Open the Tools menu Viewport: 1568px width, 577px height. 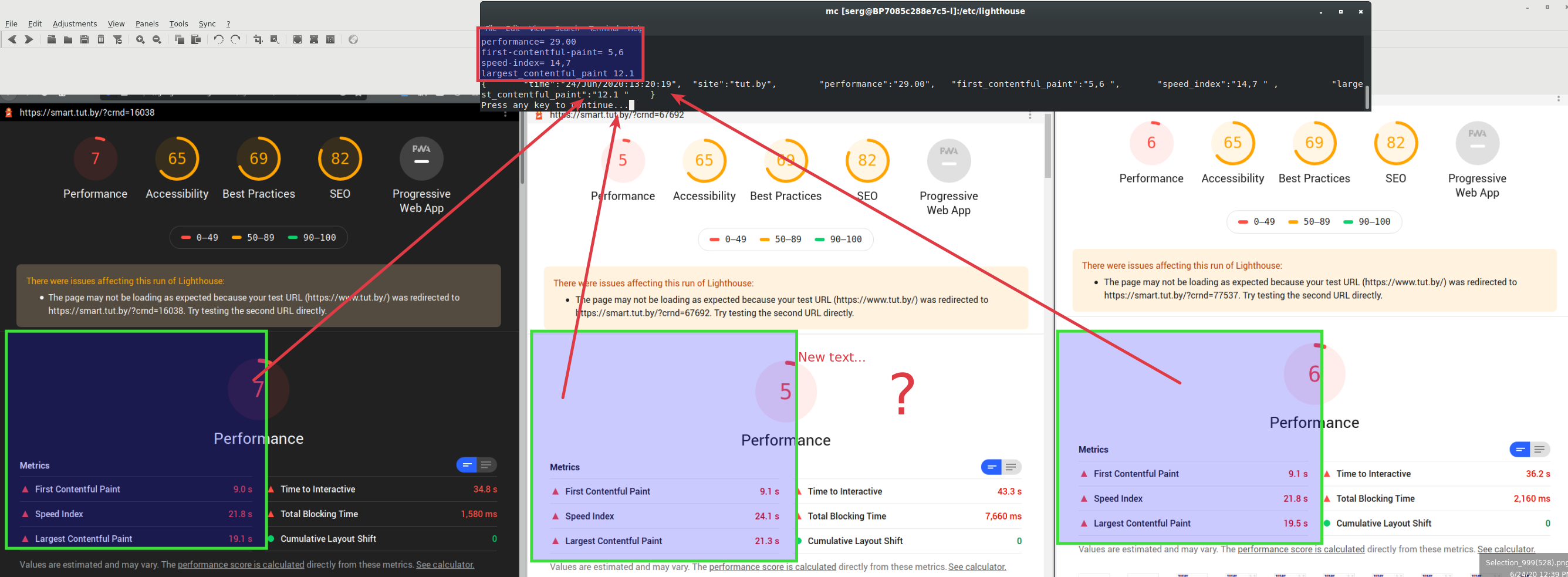point(178,23)
